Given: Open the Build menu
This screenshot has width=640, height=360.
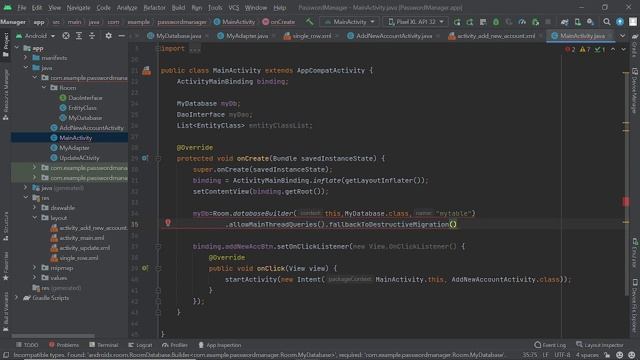Looking at the screenshot, I should [178, 7].
